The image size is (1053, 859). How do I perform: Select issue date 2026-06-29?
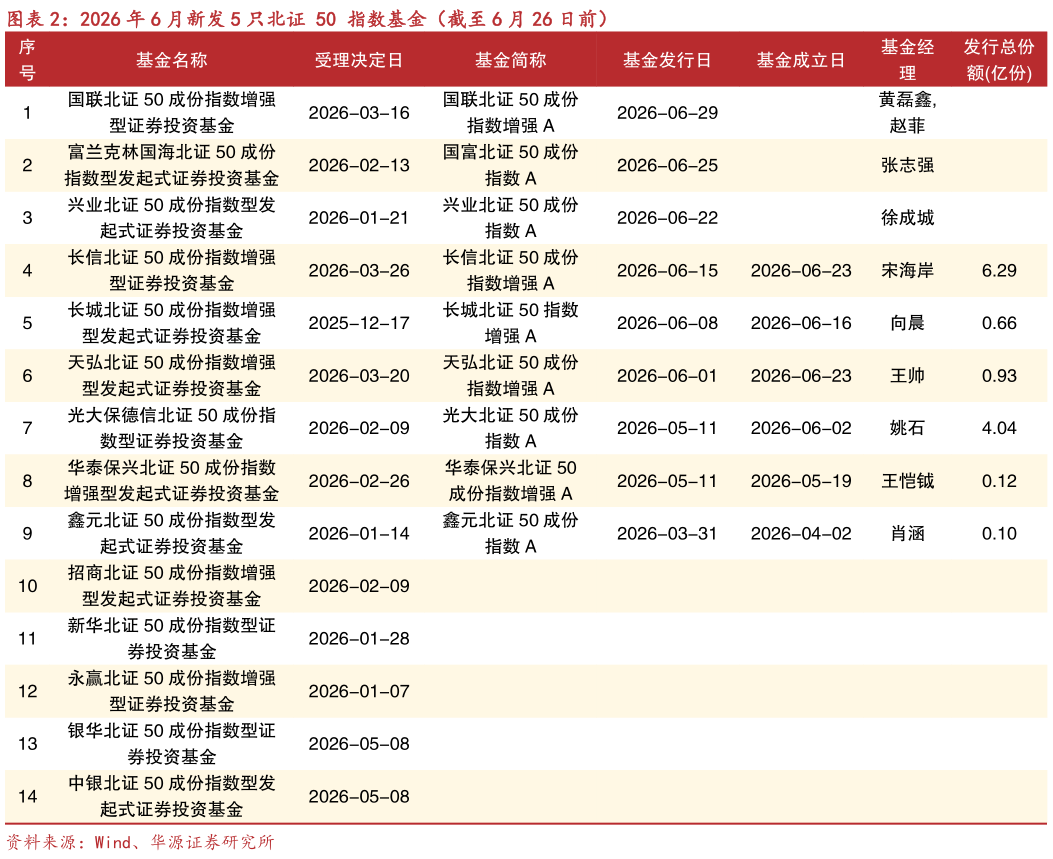click(x=667, y=113)
